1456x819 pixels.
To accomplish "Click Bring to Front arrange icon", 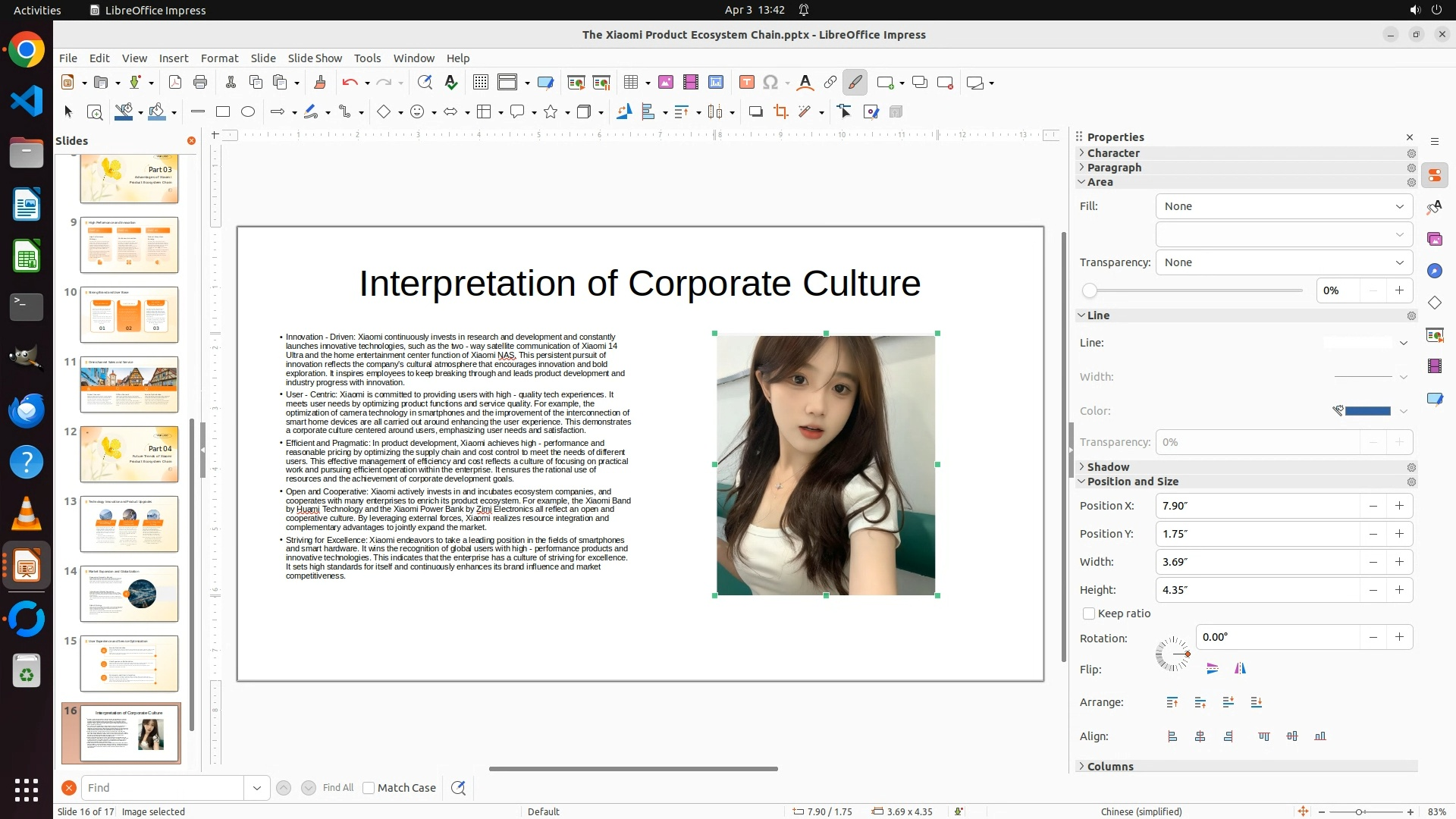I will tap(1172, 703).
